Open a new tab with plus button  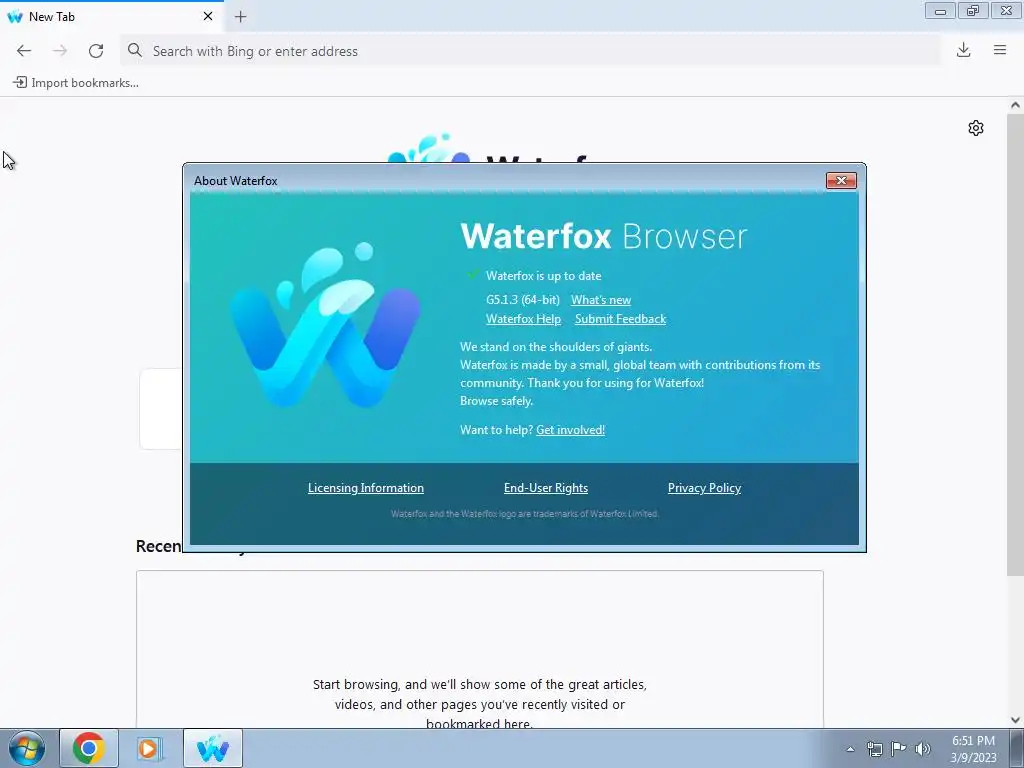[240, 17]
